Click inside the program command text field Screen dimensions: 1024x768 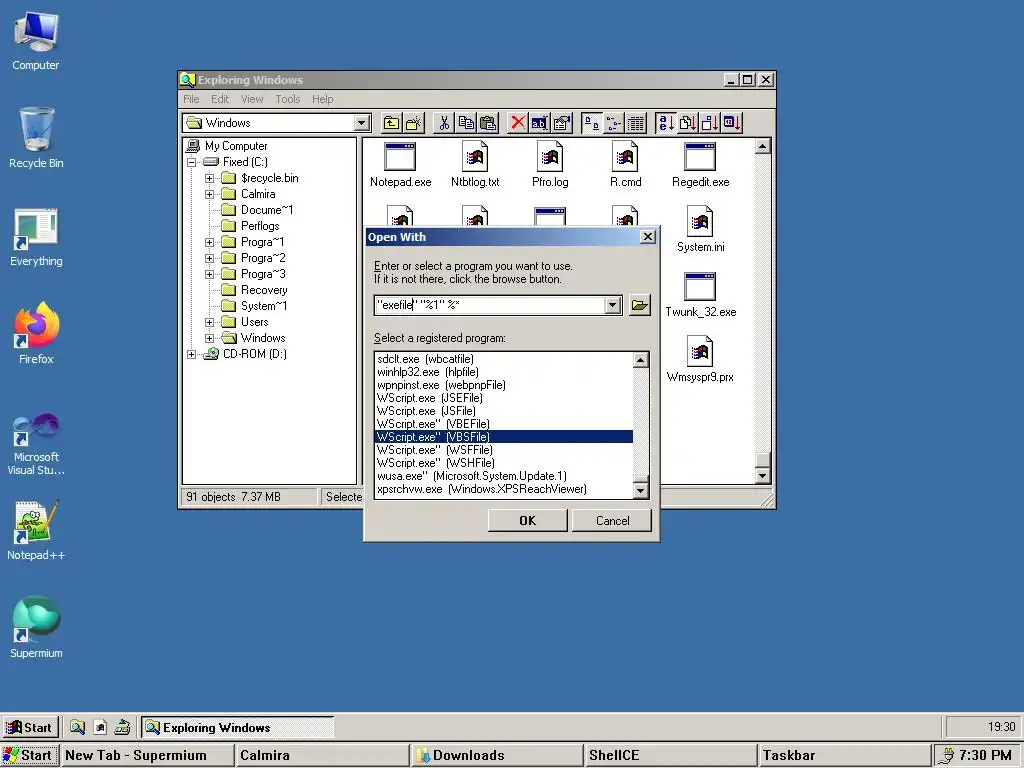tap(489, 305)
